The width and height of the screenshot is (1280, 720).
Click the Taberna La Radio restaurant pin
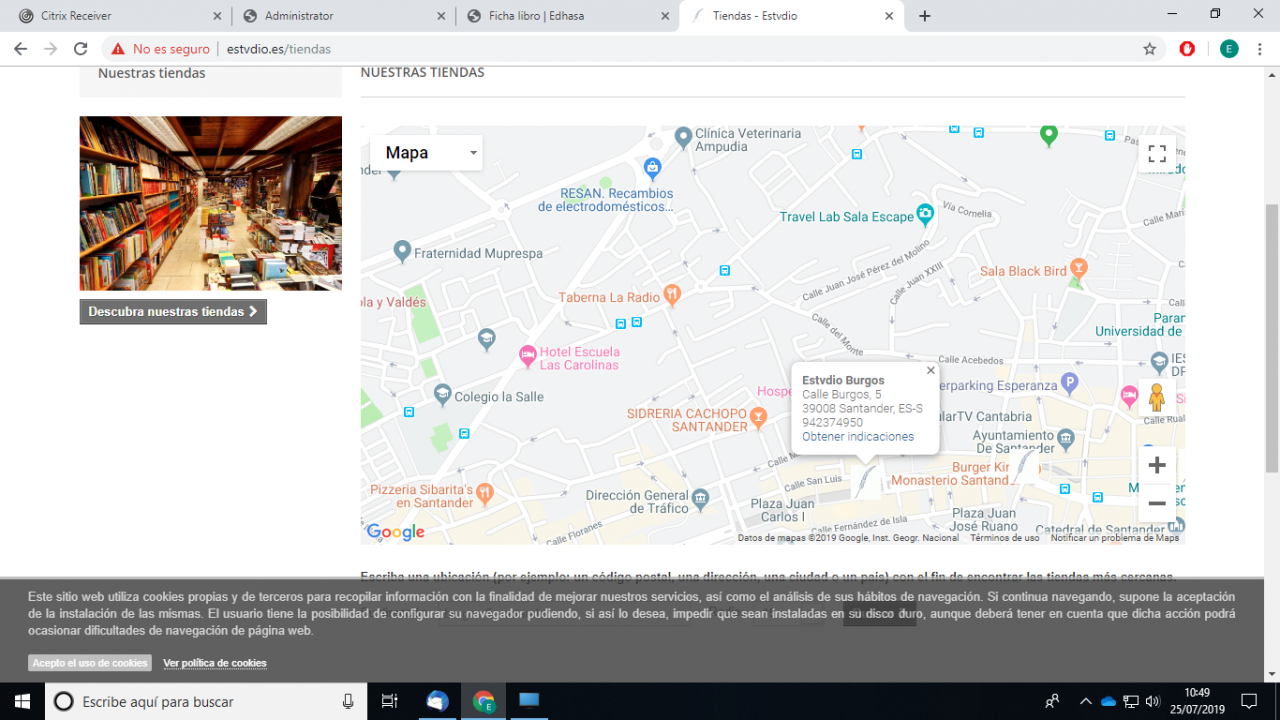(x=672, y=295)
